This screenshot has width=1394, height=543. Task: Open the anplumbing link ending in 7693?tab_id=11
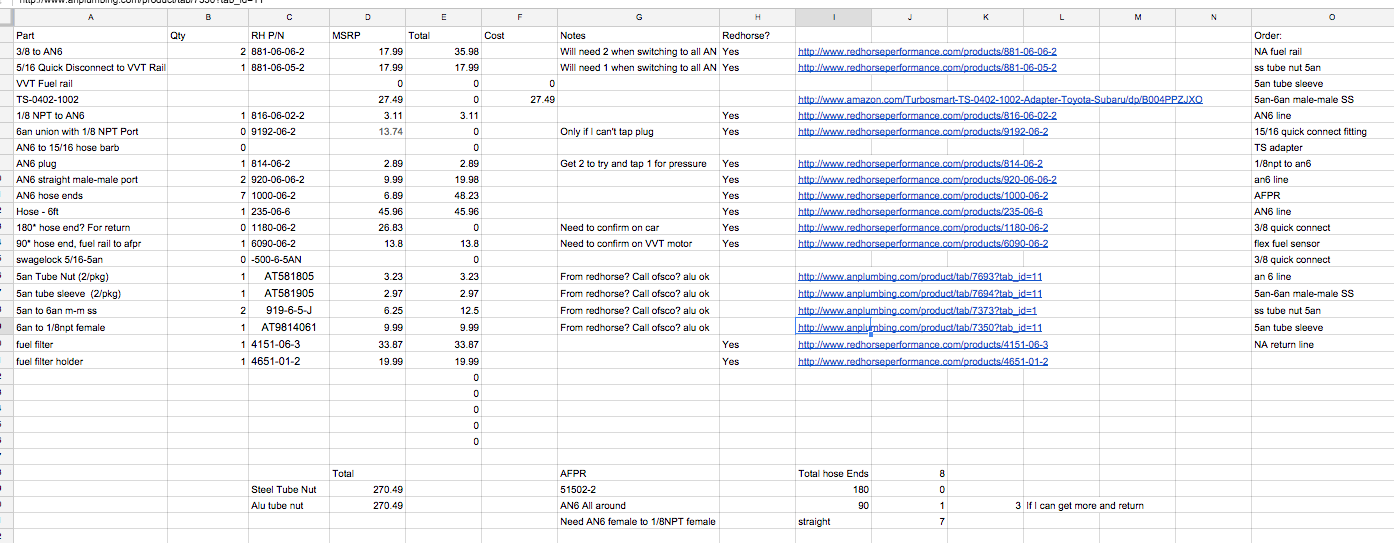click(920, 277)
